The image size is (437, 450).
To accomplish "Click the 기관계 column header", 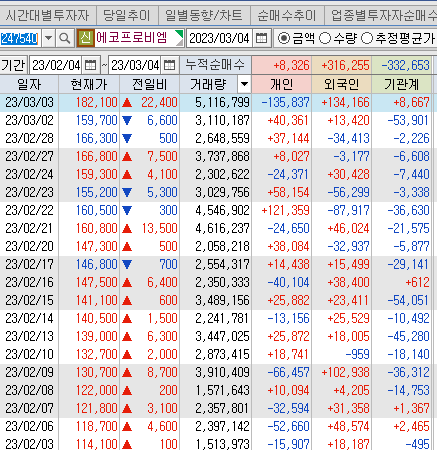I will point(401,84).
